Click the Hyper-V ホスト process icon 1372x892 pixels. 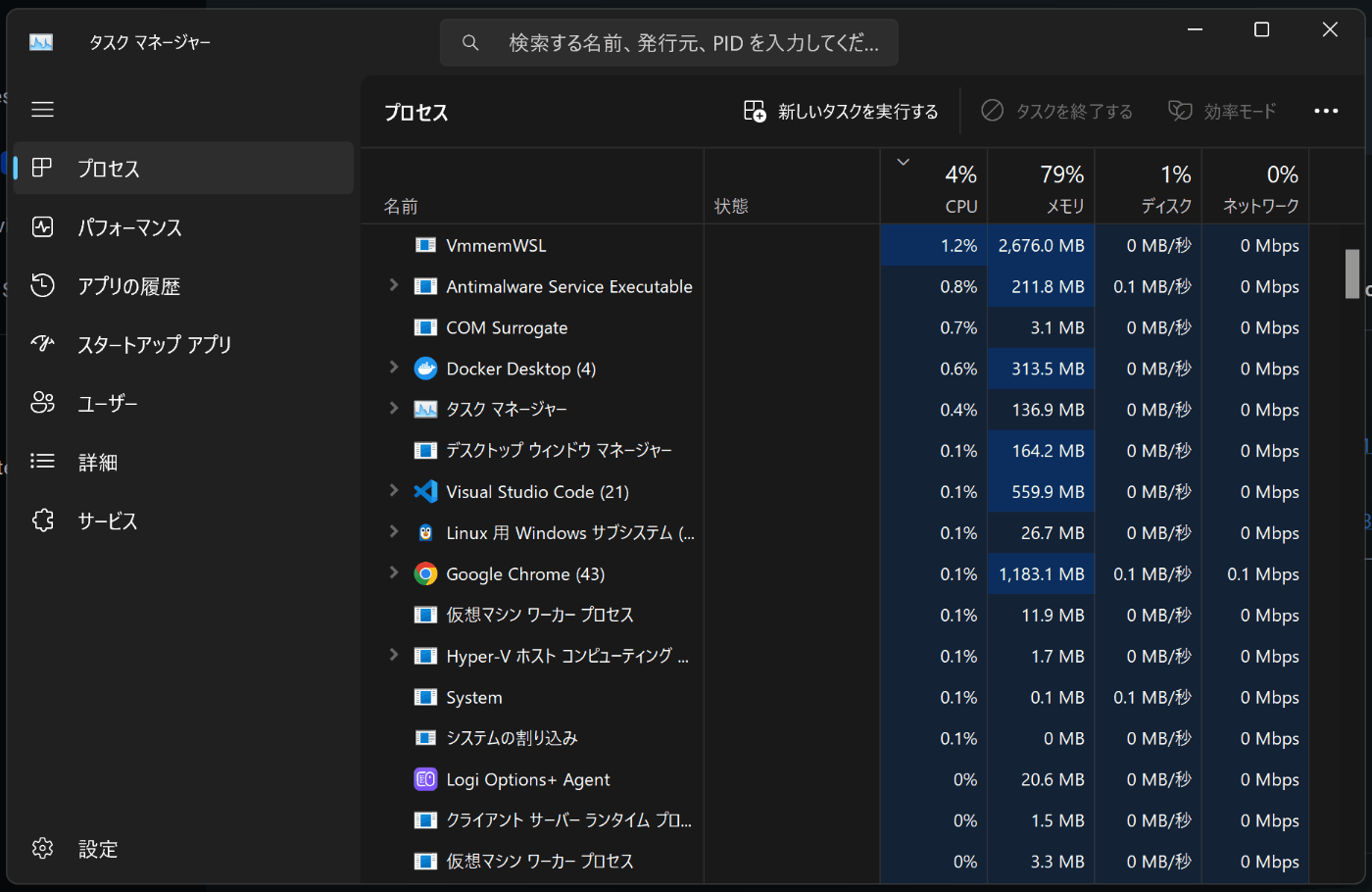(425, 657)
